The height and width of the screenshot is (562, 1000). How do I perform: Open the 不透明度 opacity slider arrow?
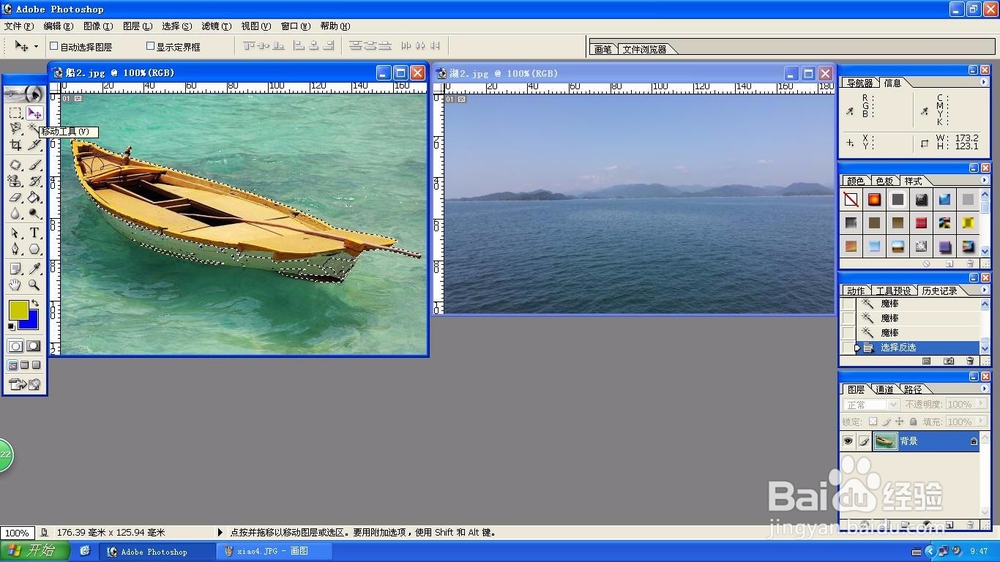click(x=981, y=404)
